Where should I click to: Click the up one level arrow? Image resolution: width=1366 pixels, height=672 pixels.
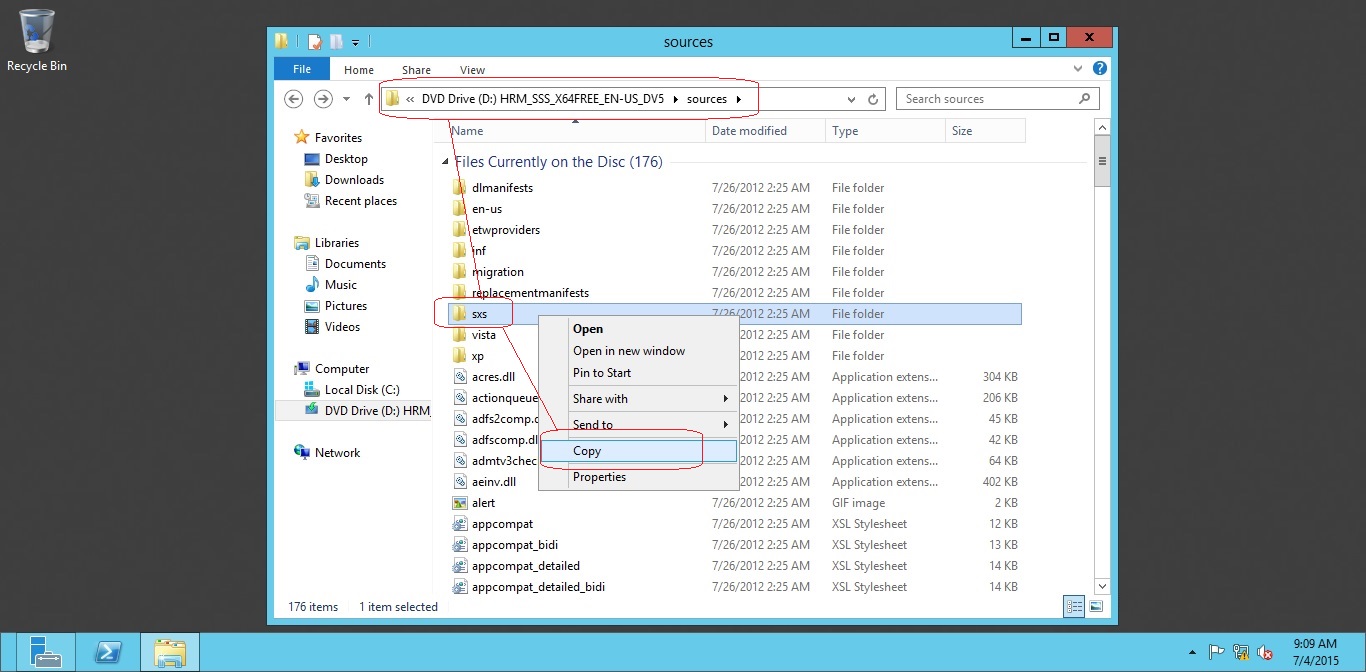368,98
